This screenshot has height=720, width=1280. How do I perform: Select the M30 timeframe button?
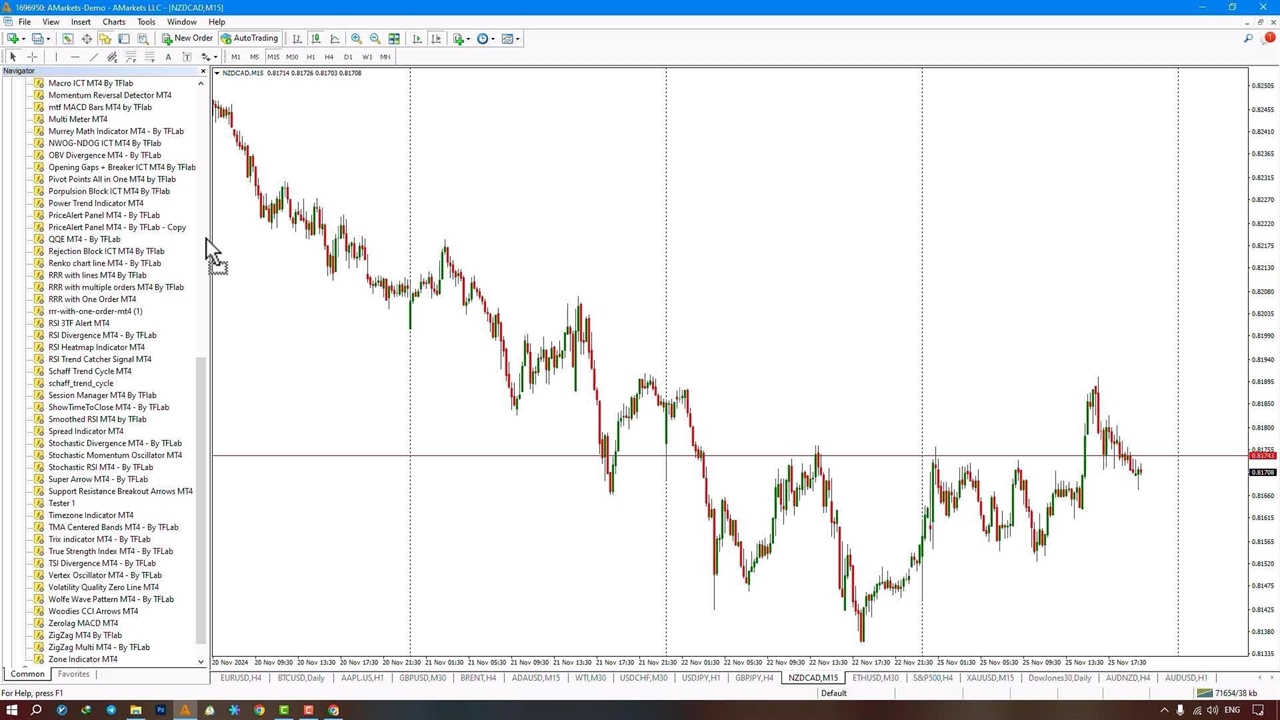pos(291,57)
